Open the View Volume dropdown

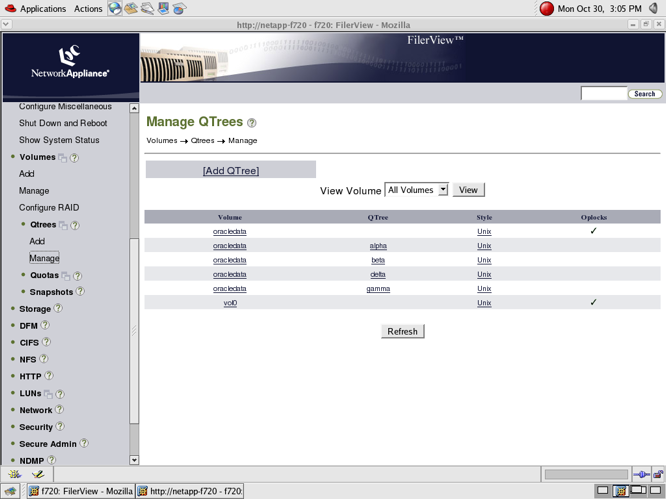(416, 190)
